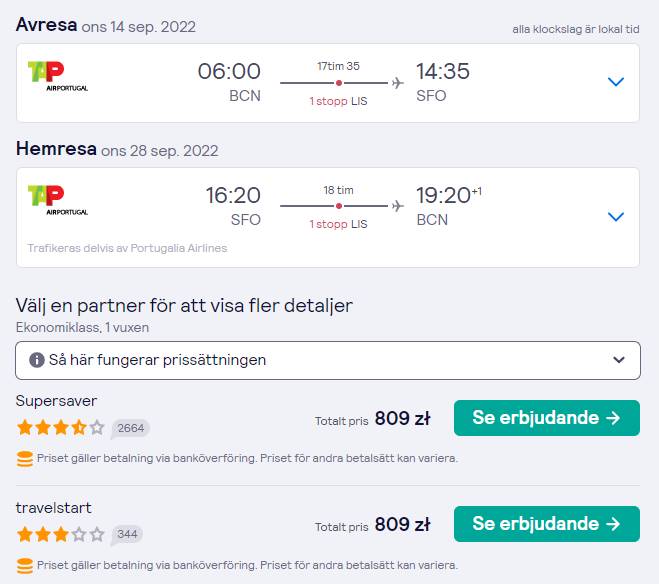Click the coin stack icon under Supersaver

25,459
